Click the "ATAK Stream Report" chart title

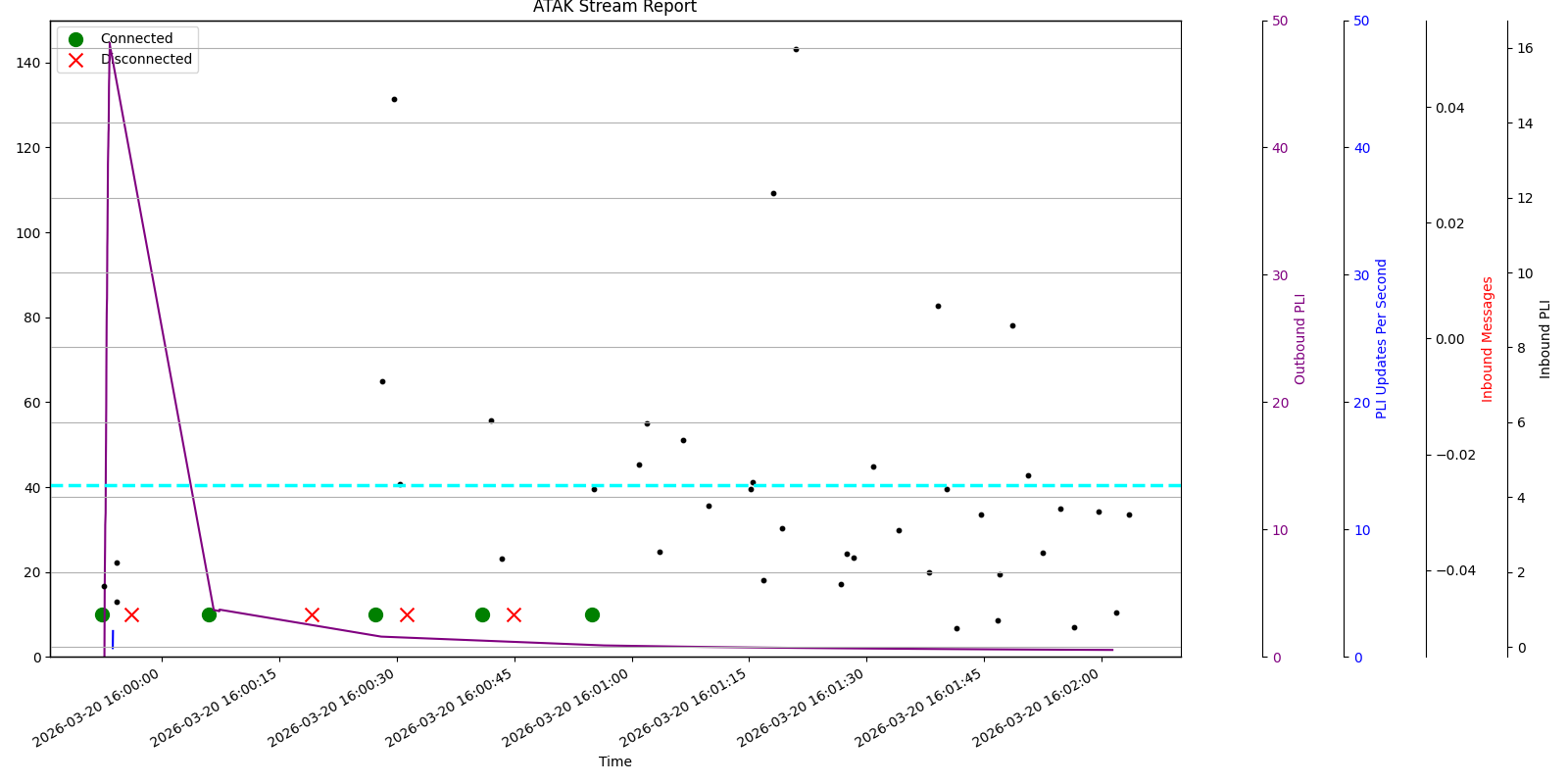(614, 8)
